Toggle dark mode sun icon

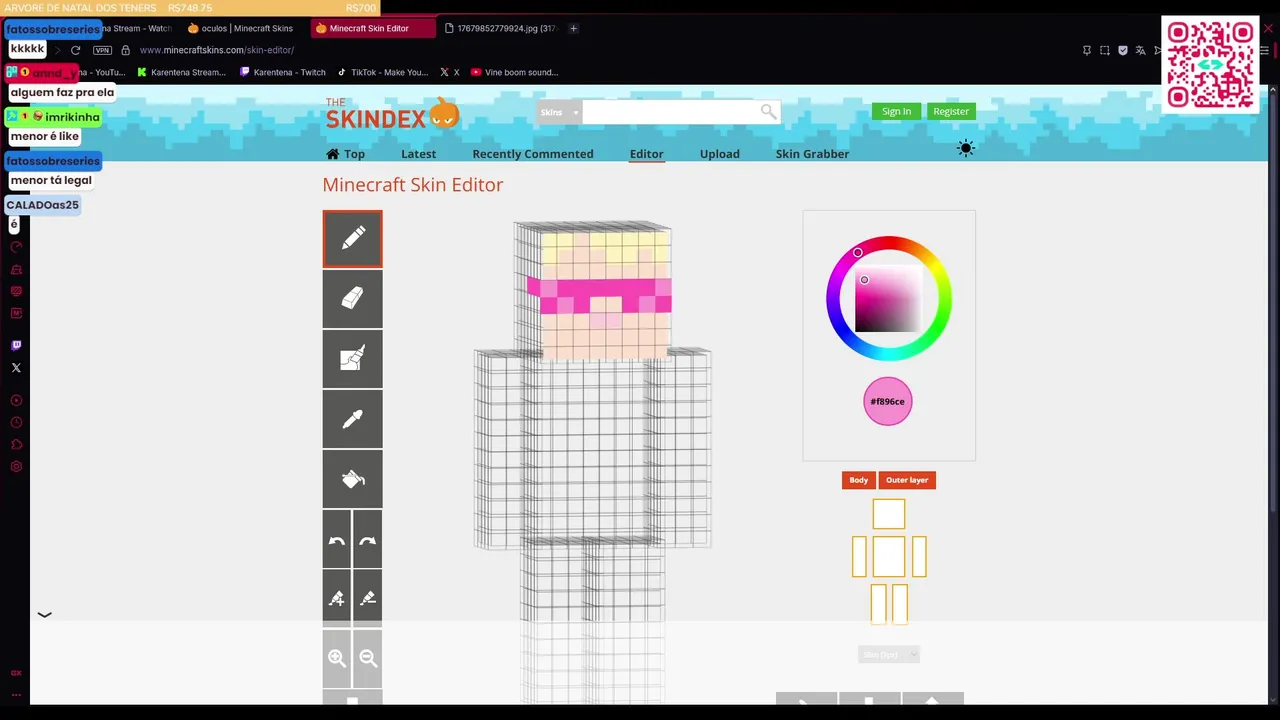pyautogui.click(x=965, y=148)
